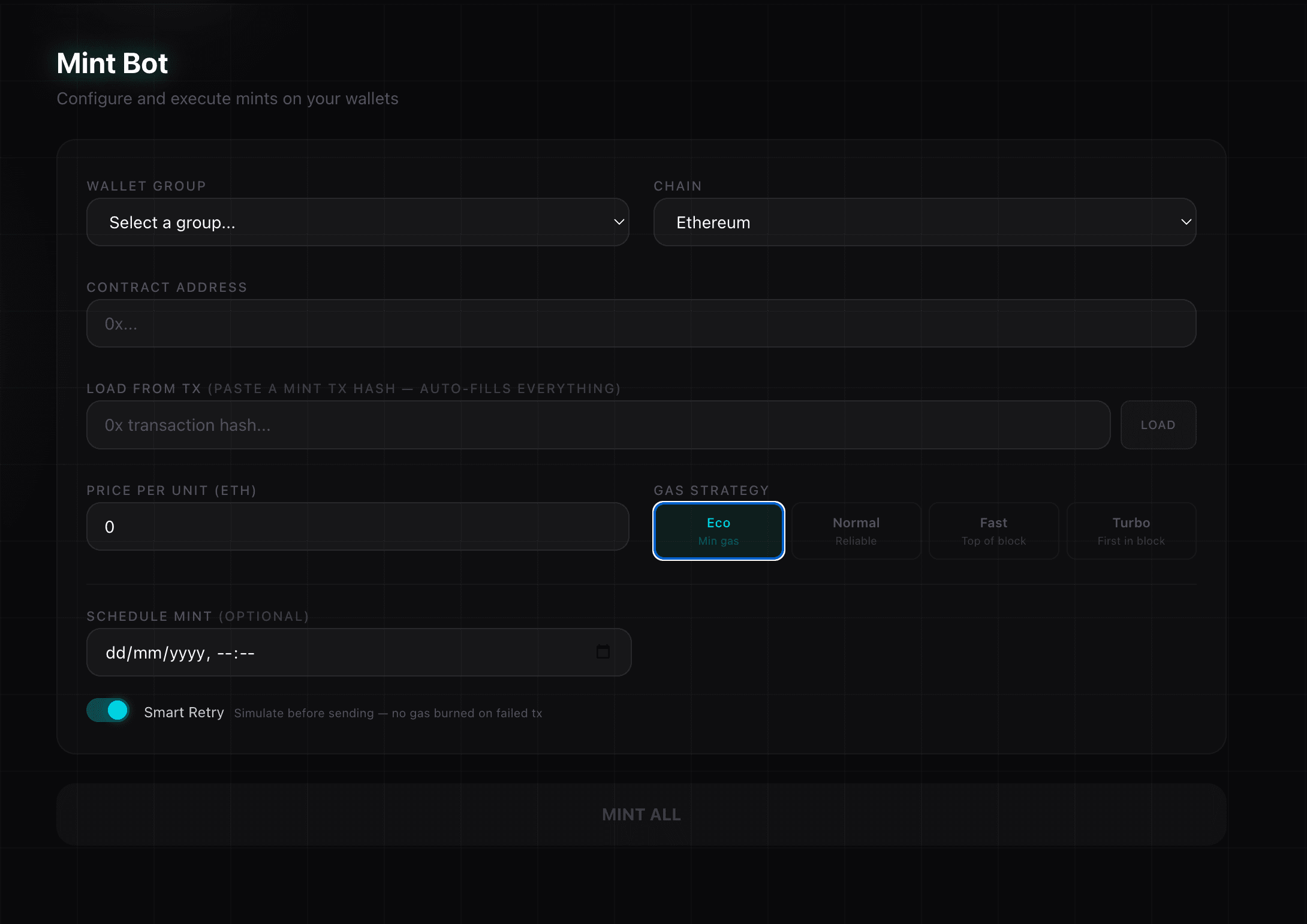Enable Normal gas strategy
The image size is (1307, 924).
point(856,530)
